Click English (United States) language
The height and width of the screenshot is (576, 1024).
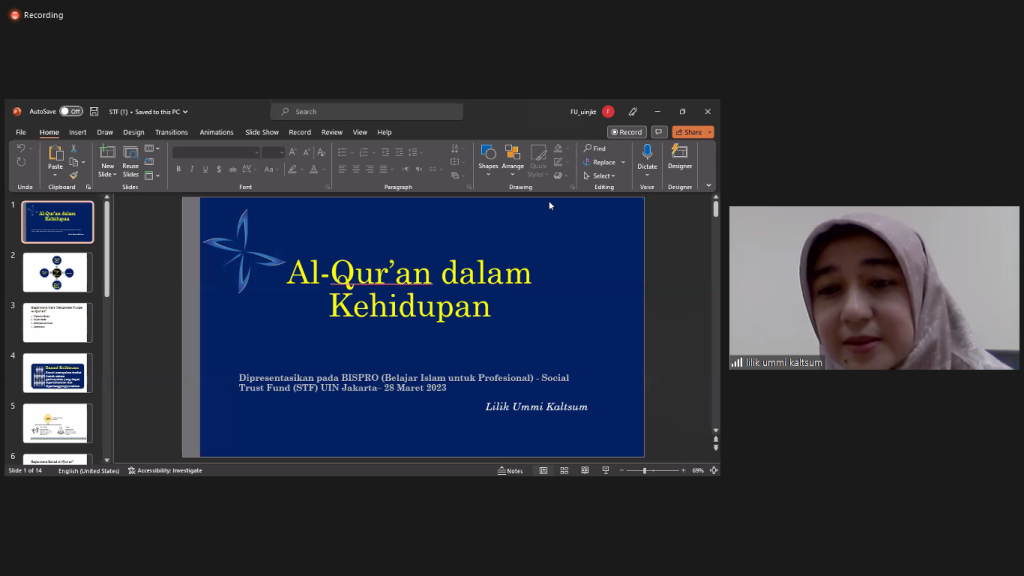[x=89, y=470]
